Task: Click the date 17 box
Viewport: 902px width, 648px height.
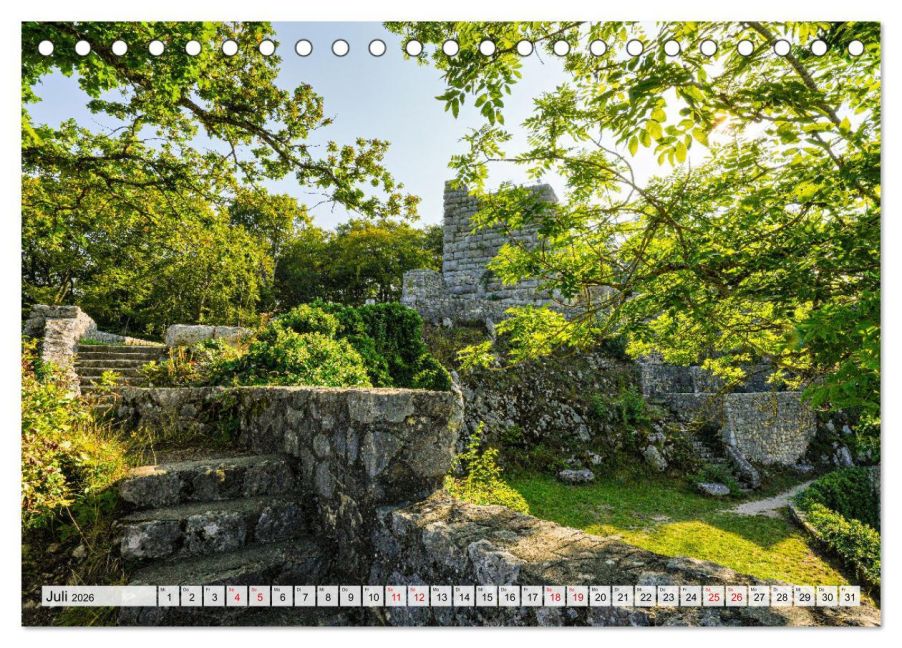Action: [532, 596]
